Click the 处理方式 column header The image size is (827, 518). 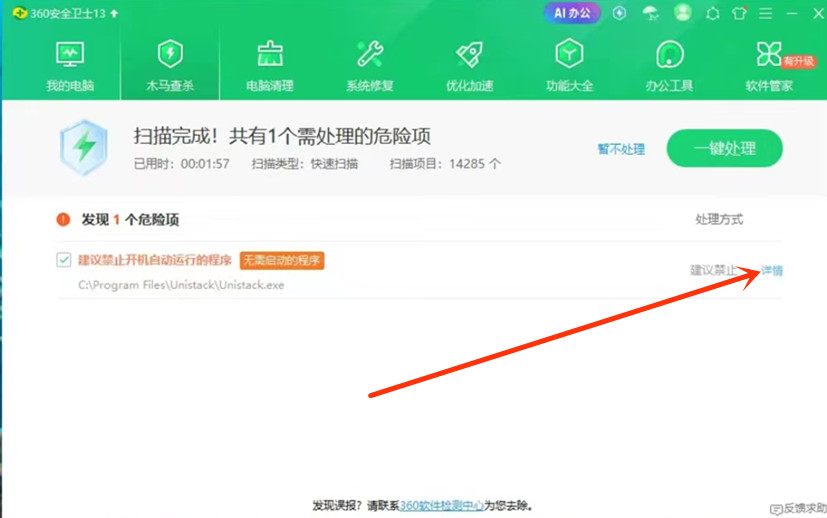(719, 219)
